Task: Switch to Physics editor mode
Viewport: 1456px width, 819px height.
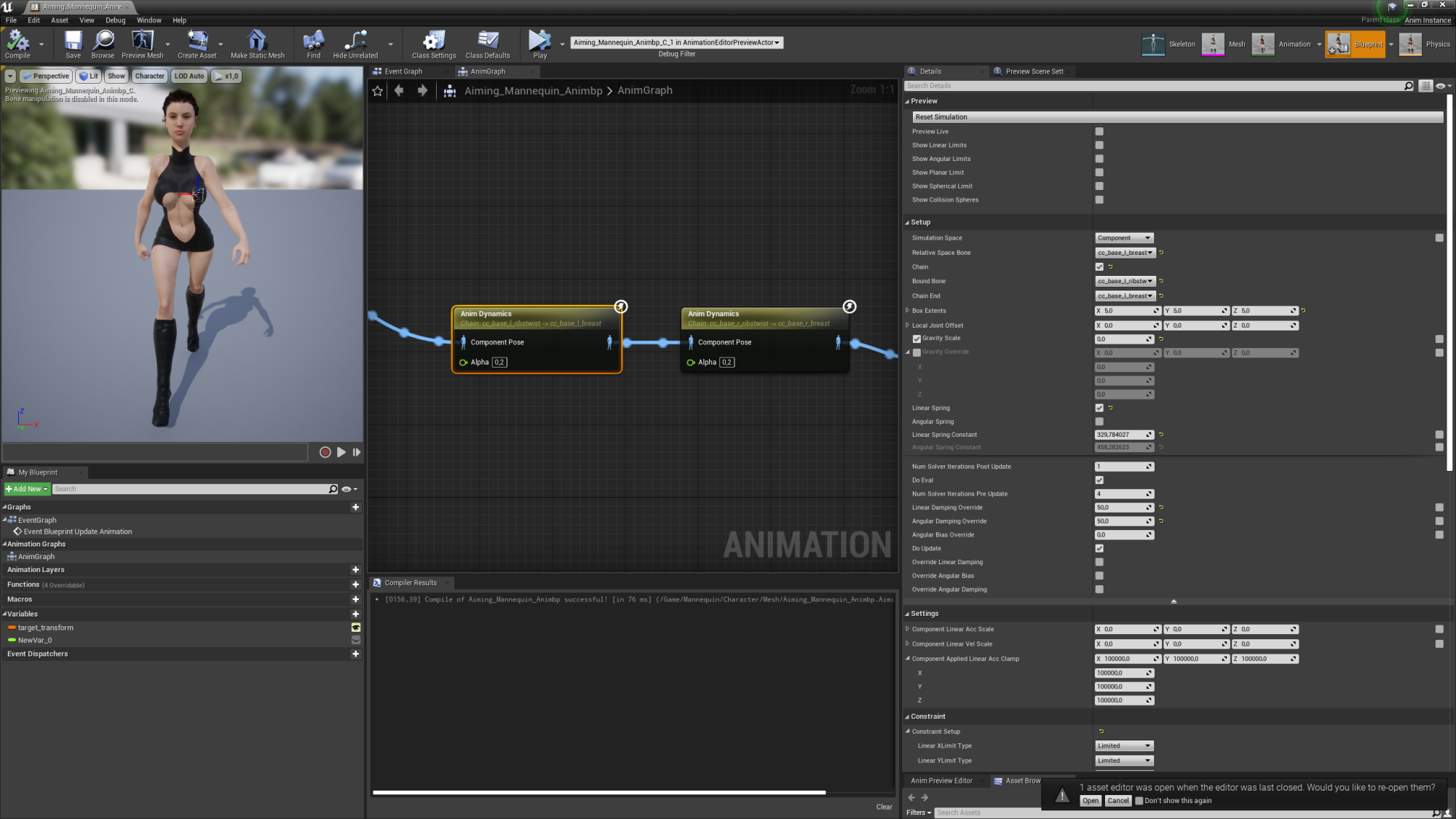Action: (x=1425, y=44)
